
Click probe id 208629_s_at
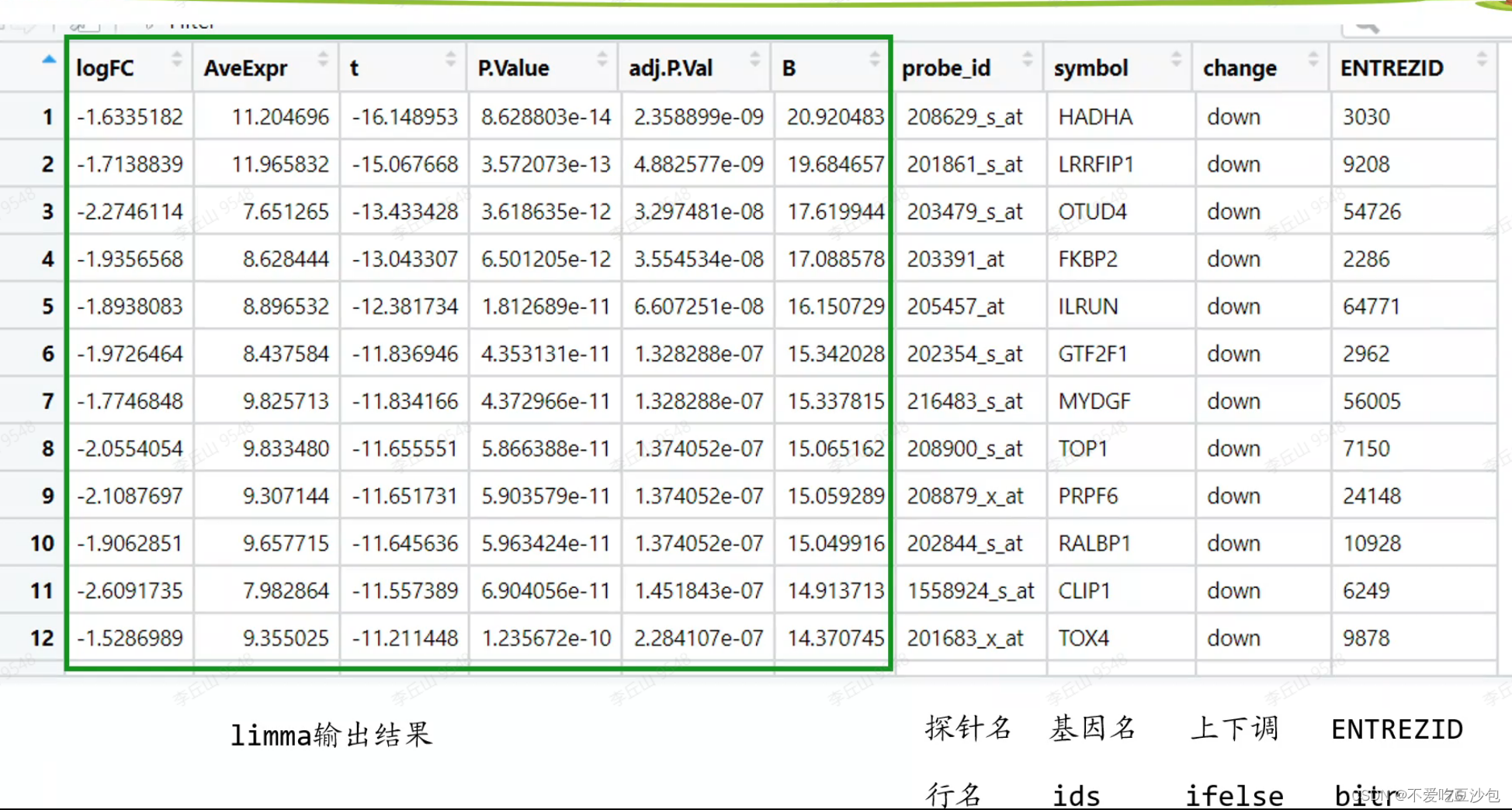tap(965, 117)
